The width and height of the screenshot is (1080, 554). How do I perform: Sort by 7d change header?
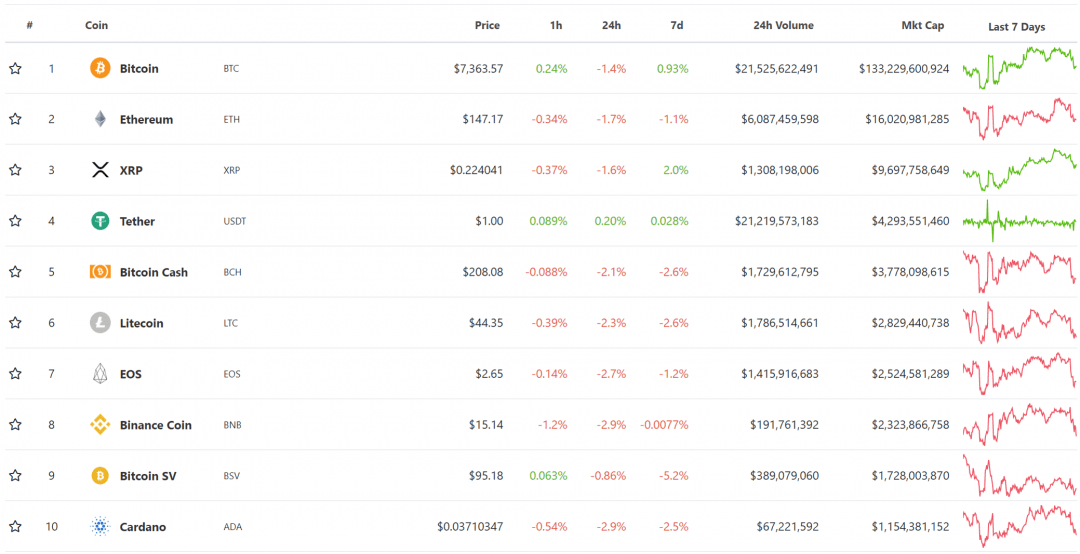[677, 25]
